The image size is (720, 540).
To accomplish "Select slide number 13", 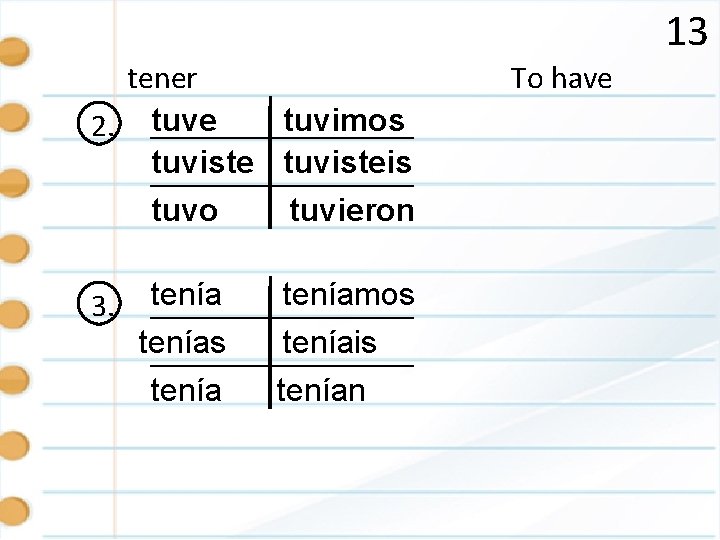I will 686,33.
